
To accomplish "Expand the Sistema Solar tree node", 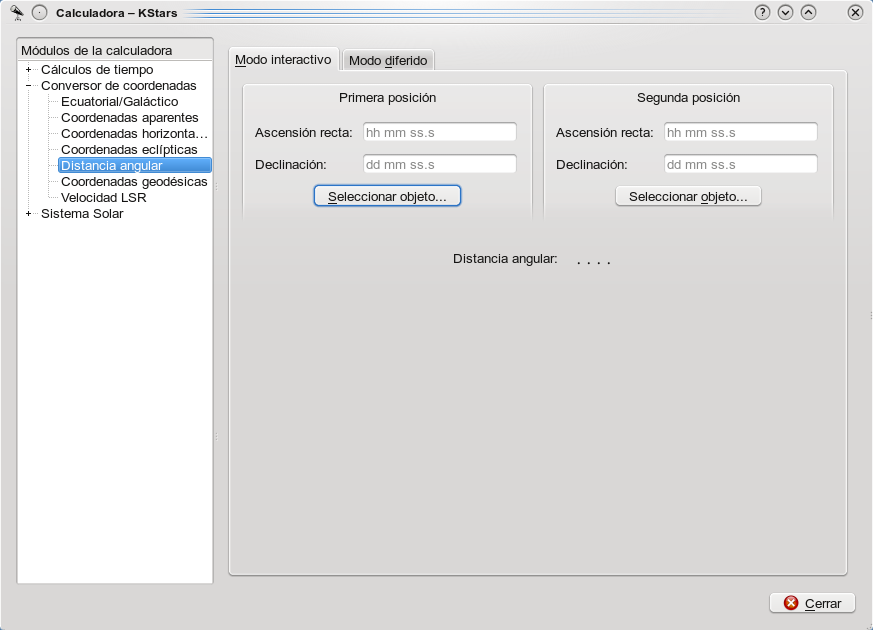I will click(x=29, y=214).
